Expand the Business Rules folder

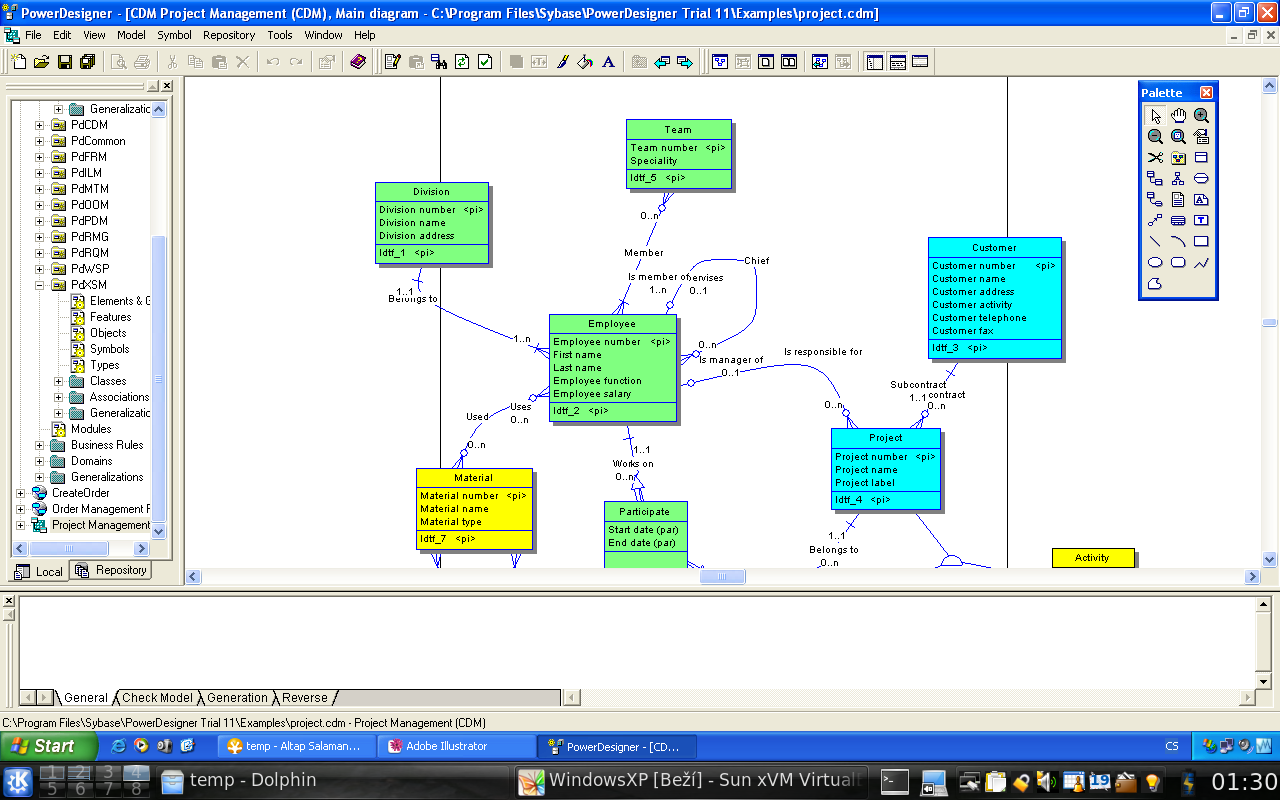click(40, 445)
